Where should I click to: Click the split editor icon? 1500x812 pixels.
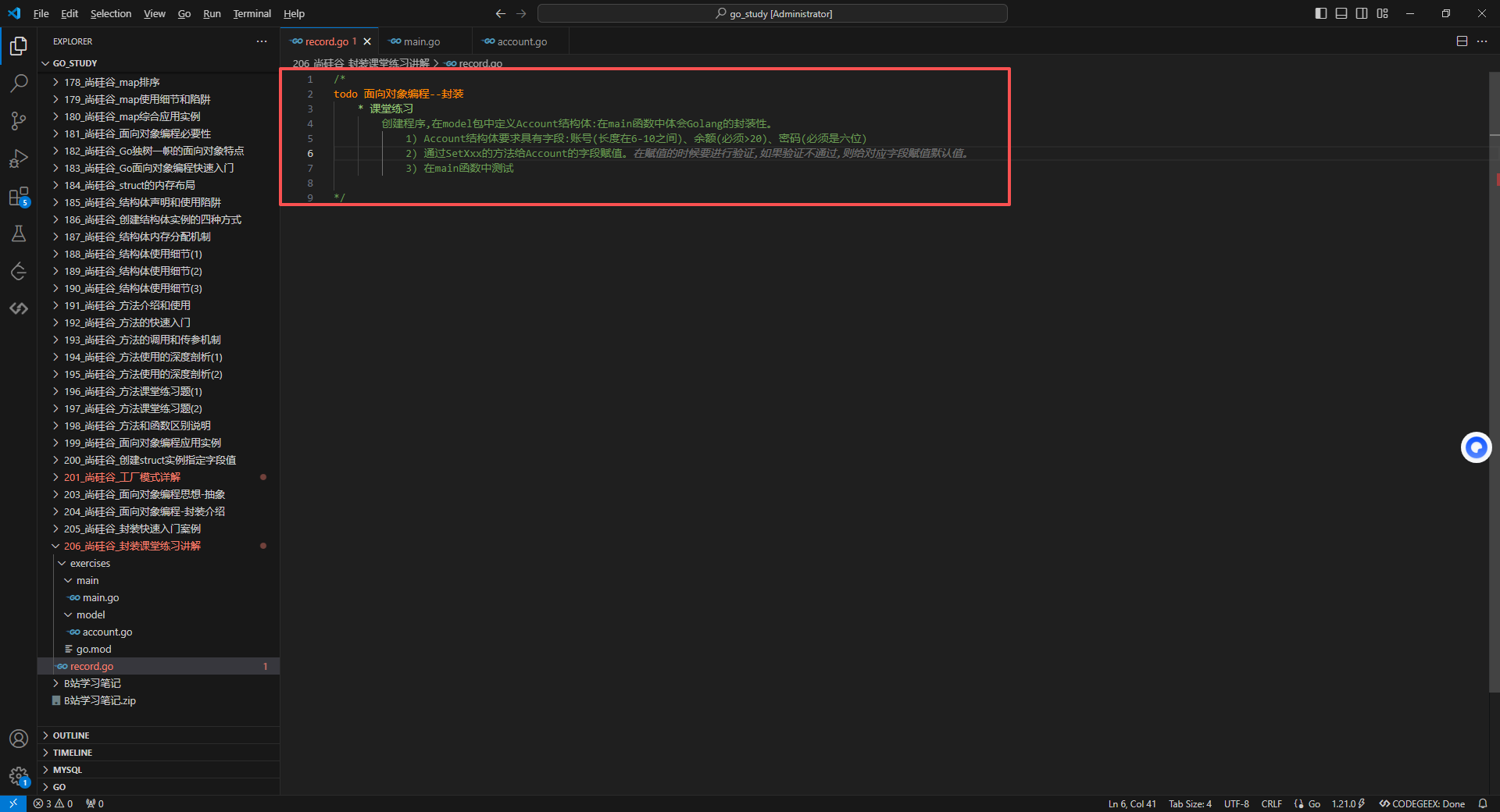click(1462, 41)
